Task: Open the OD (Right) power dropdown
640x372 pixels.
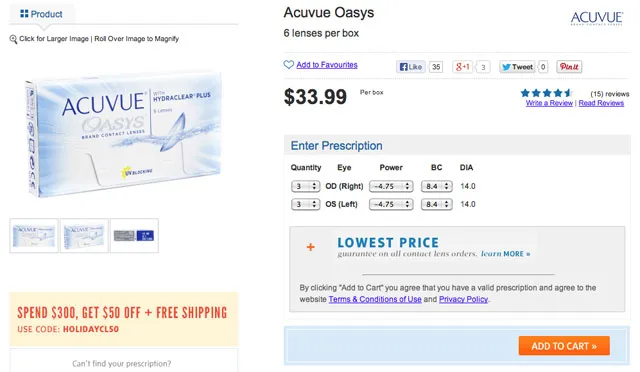Action: [391, 186]
